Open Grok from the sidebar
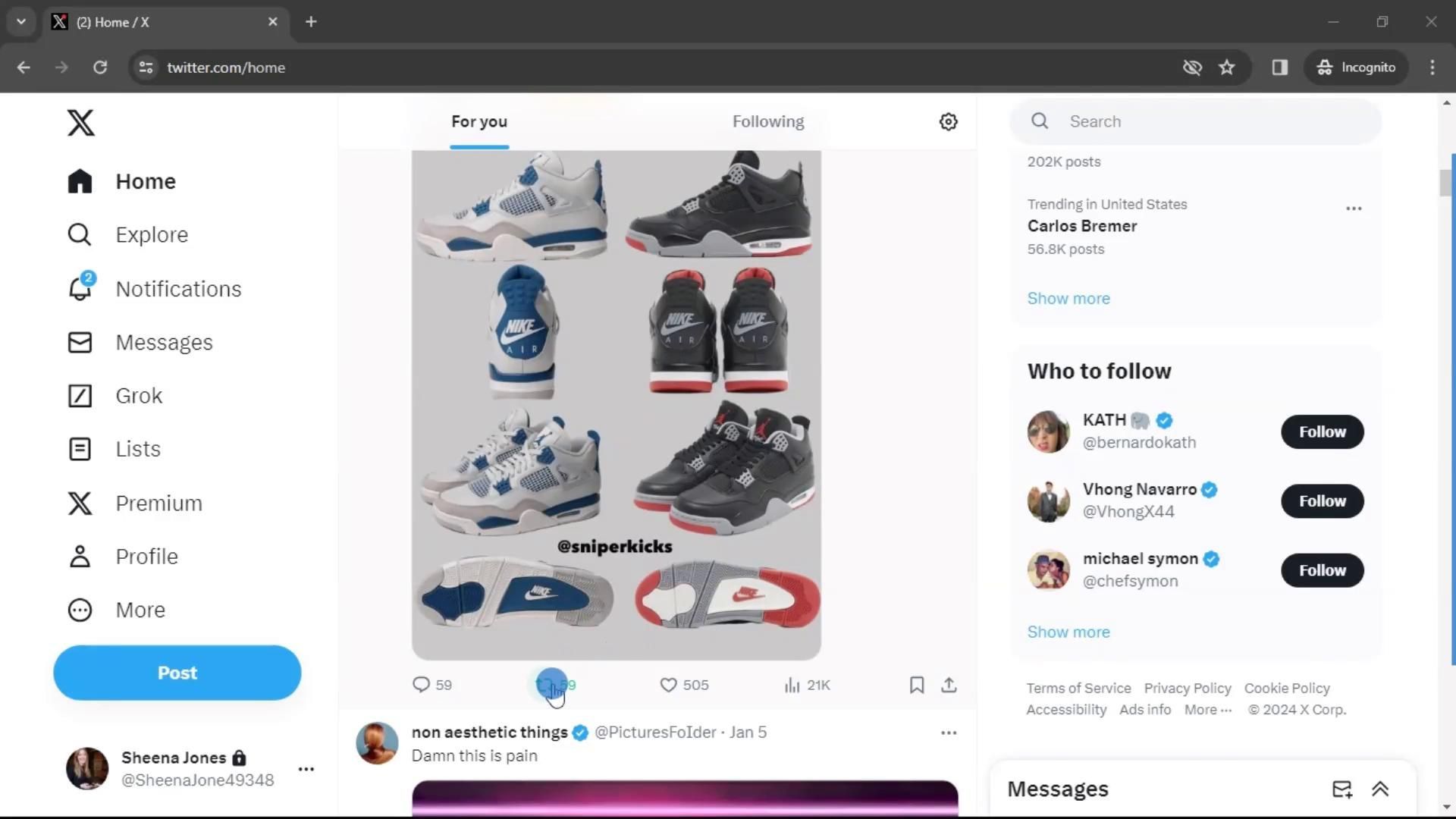The image size is (1456, 819). pyautogui.click(x=139, y=396)
